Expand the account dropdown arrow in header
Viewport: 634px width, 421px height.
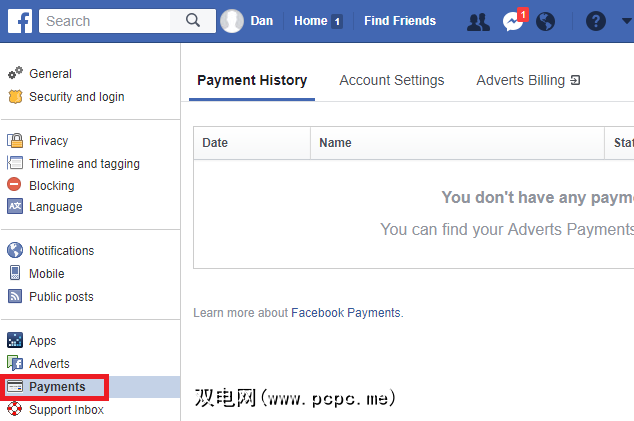(x=628, y=21)
